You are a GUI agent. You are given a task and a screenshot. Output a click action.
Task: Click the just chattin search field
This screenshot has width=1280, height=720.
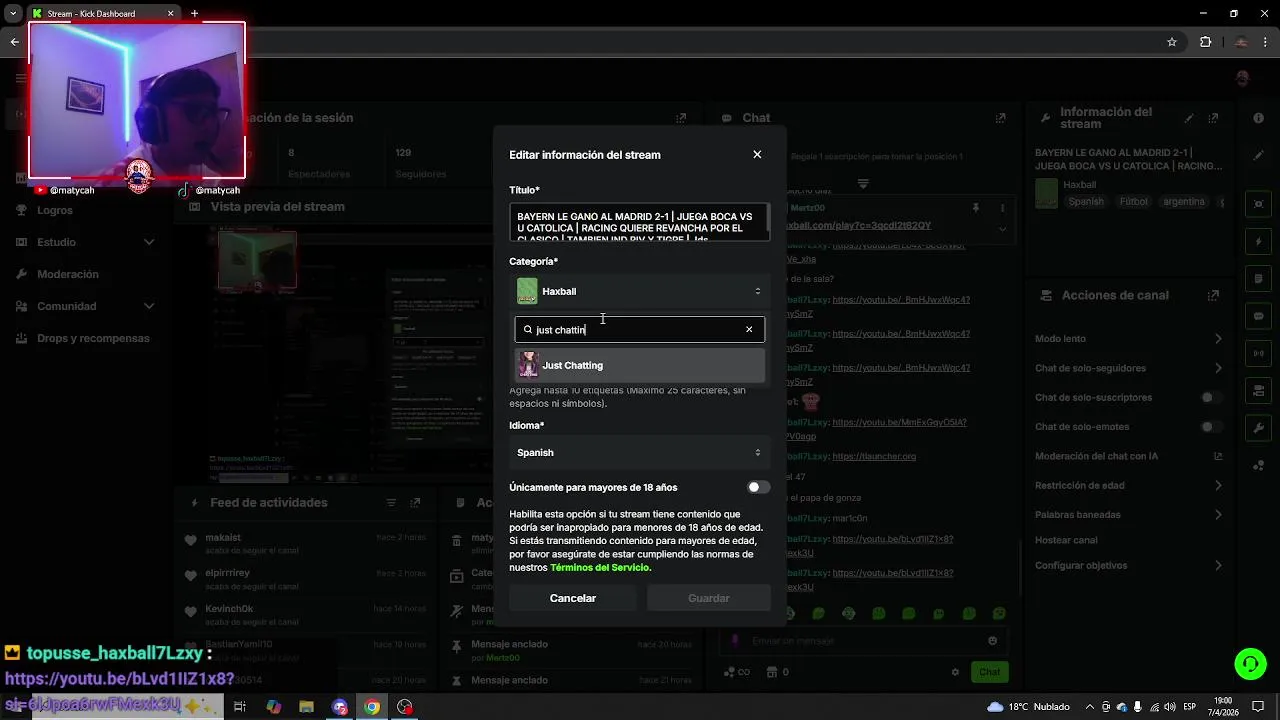[639, 329]
